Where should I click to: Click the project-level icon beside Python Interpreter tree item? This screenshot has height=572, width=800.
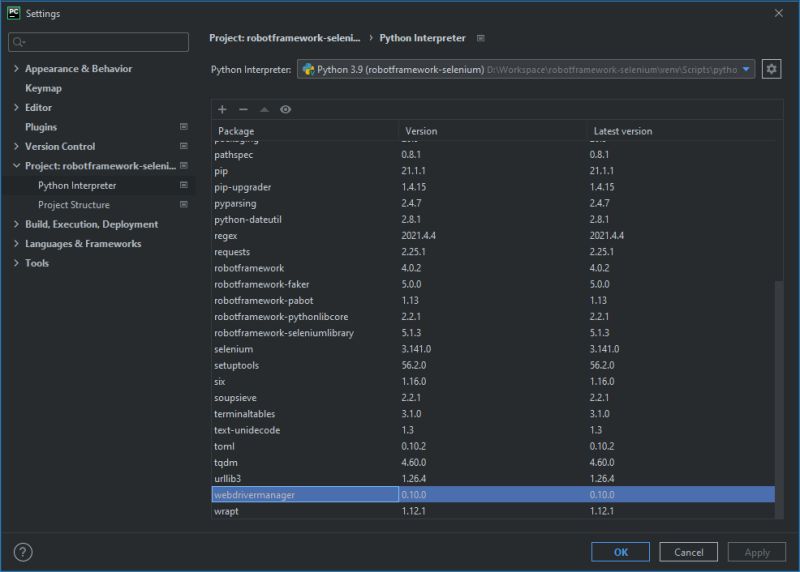click(184, 185)
